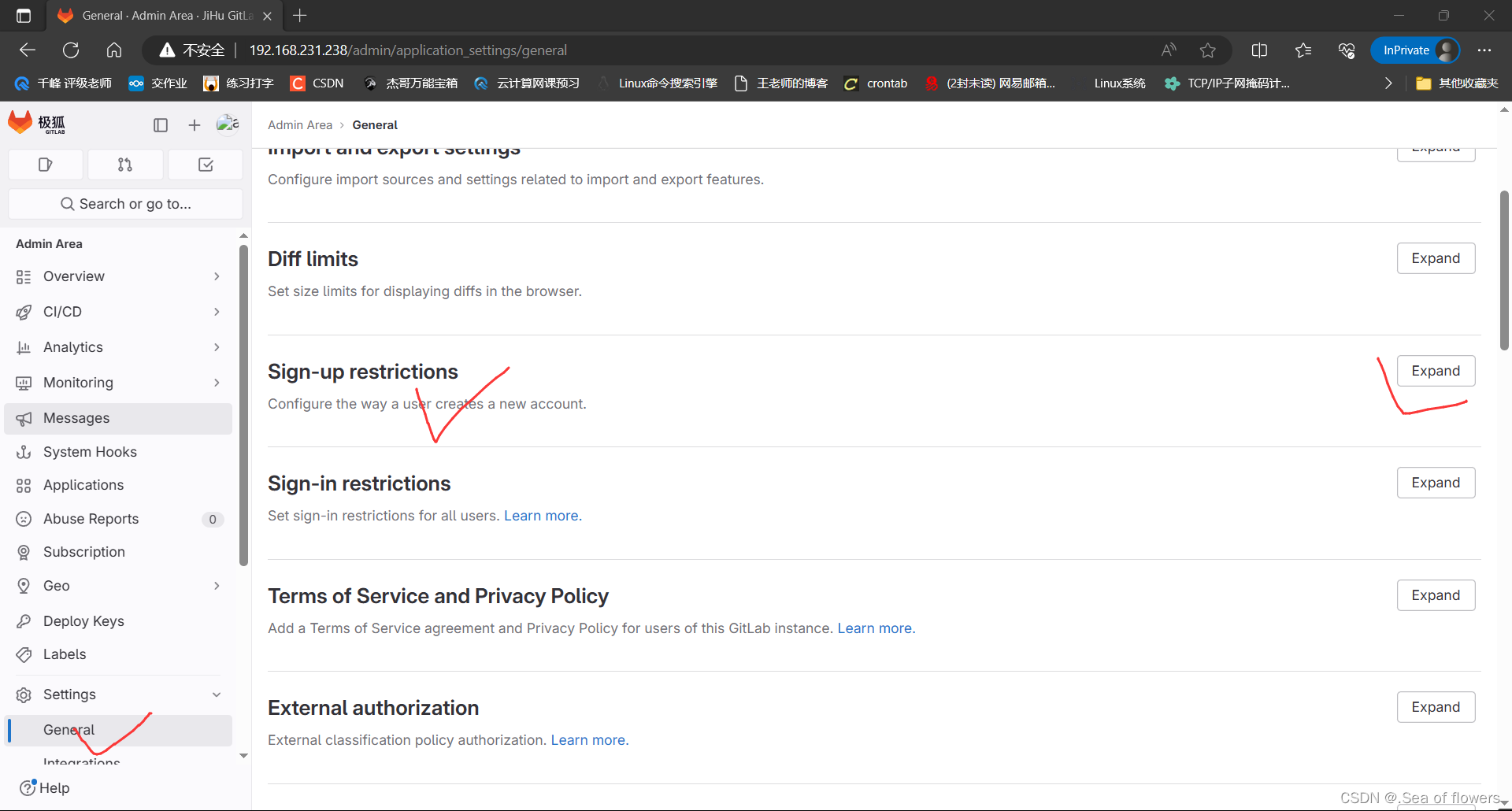
Task: Click the Search or go to field
Action: click(x=125, y=204)
